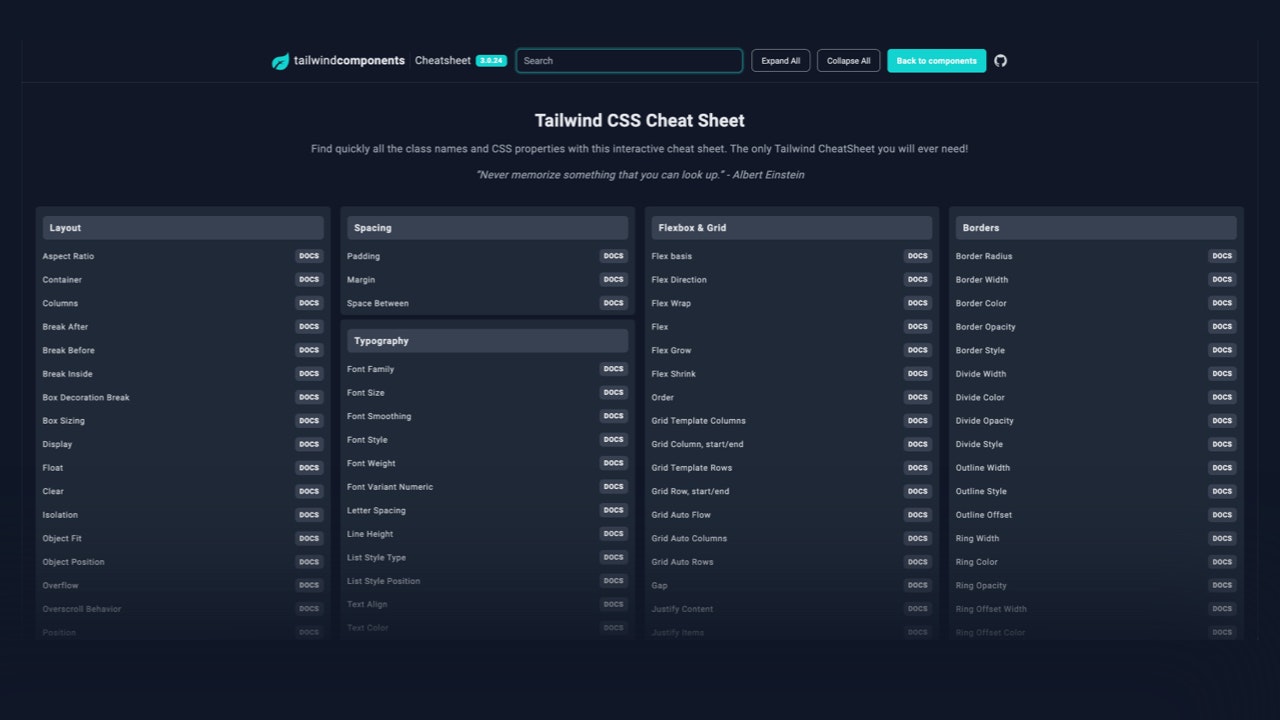Screen dimensions: 1280x720
Task: Select the Flex basis row text
Action: (x=671, y=257)
